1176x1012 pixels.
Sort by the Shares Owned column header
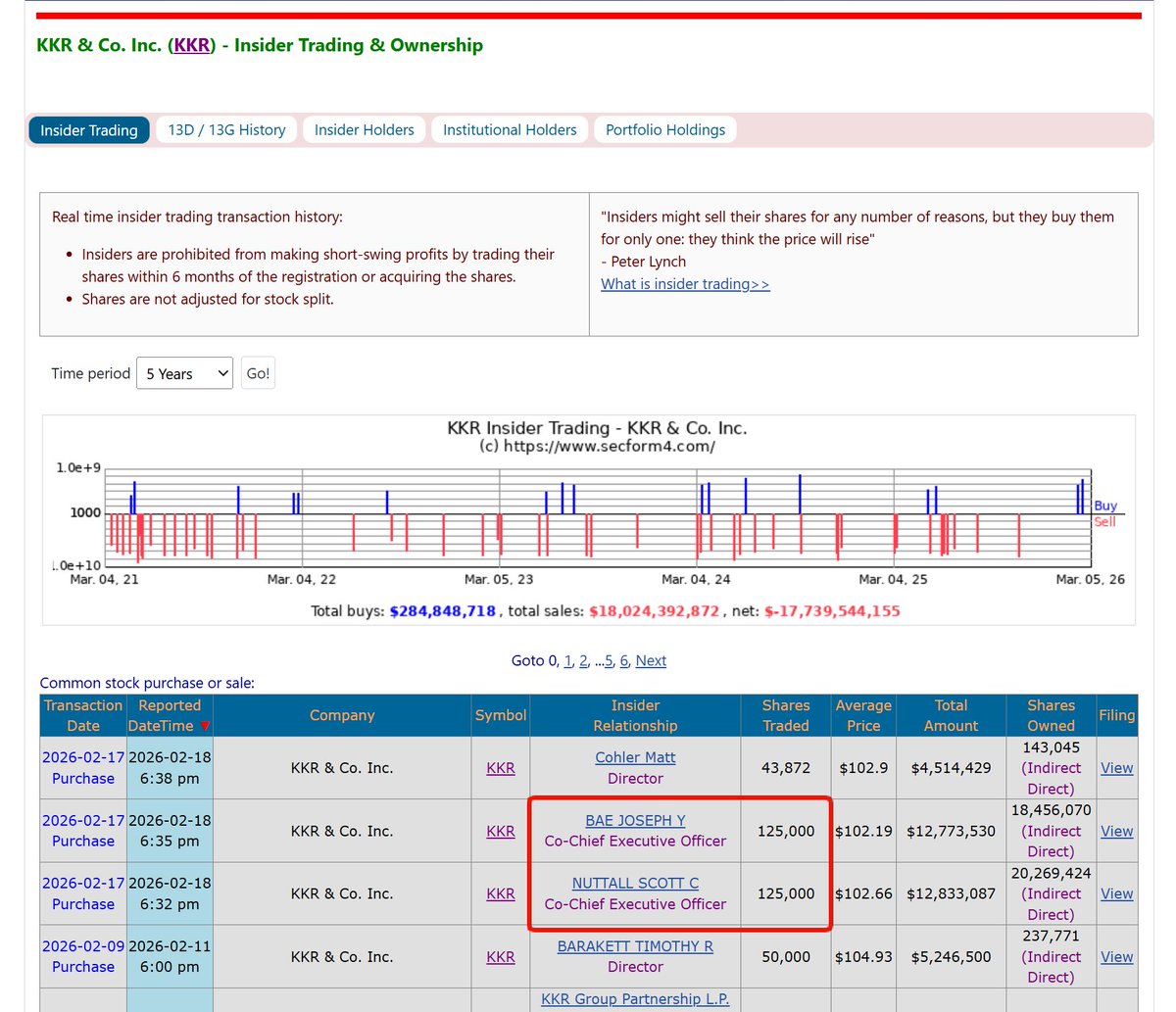(x=1051, y=715)
